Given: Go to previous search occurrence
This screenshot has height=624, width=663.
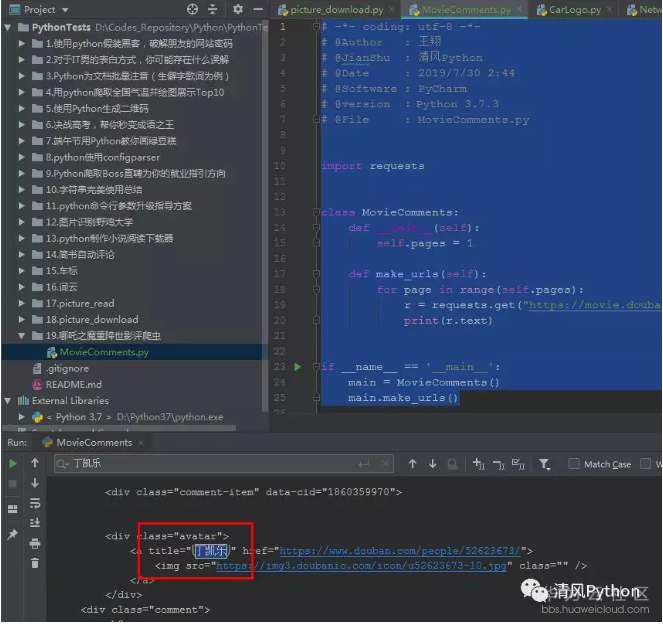Looking at the screenshot, I should coord(412,464).
